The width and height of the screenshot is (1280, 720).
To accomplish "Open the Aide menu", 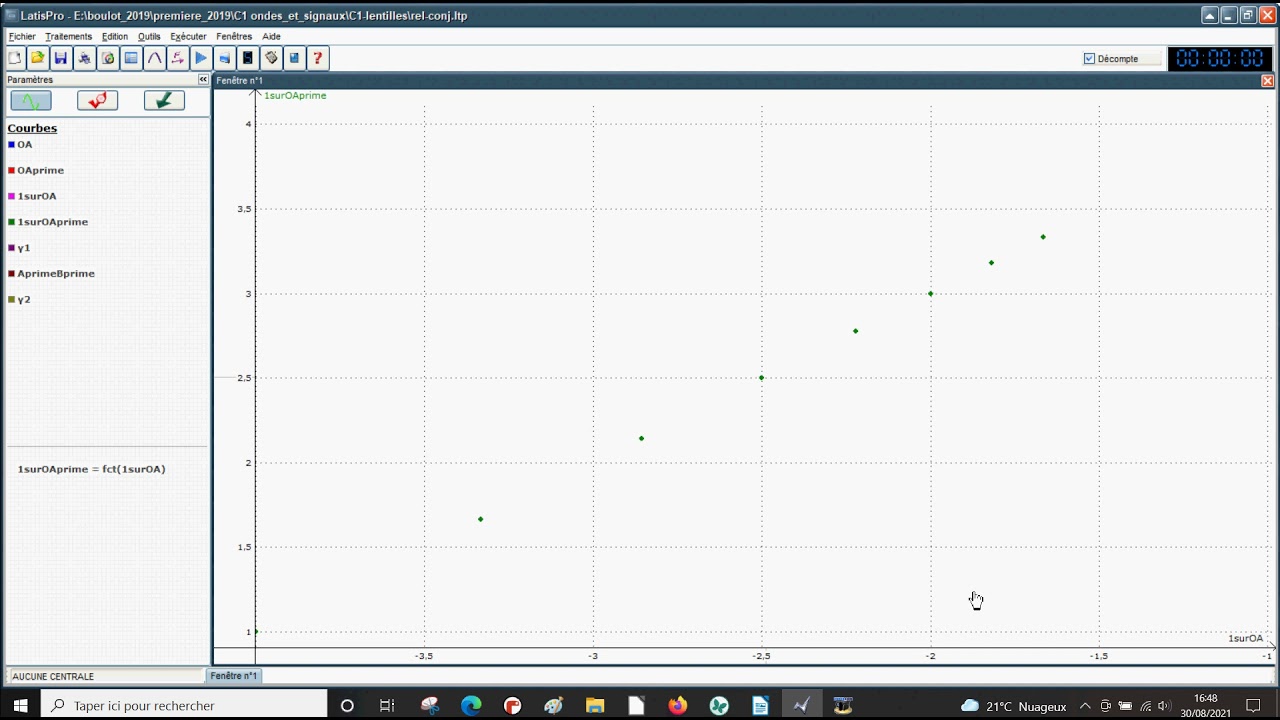I will pyautogui.click(x=271, y=36).
